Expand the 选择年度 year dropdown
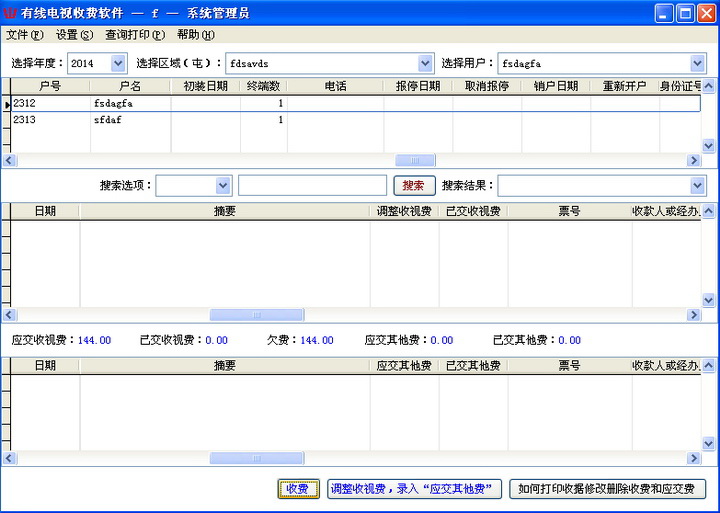The image size is (720, 513). tap(118, 63)
